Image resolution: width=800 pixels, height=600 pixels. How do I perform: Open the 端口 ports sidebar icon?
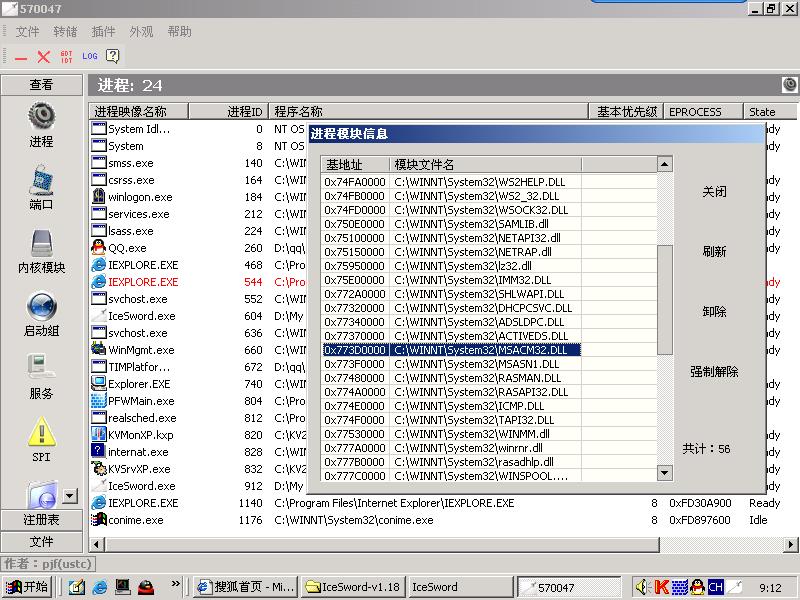[42, 179]
